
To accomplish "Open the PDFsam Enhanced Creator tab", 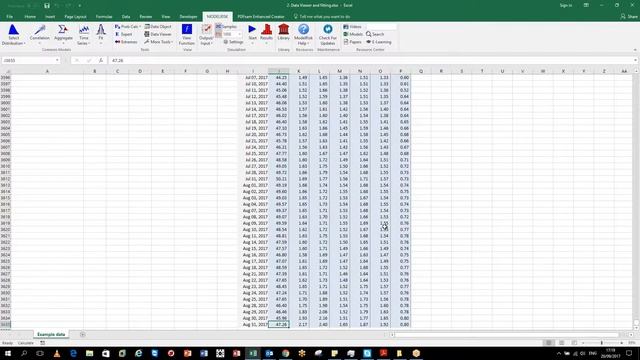I will click(261, 17).
